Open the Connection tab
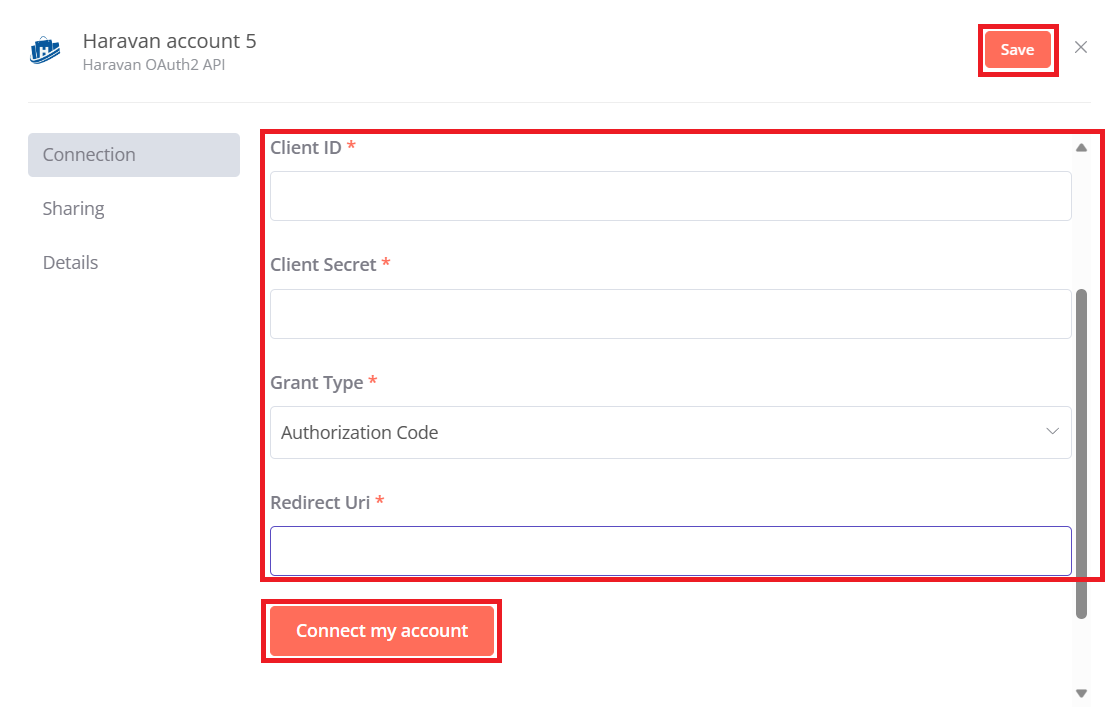1117x728 pixels. tap(134, 155)
